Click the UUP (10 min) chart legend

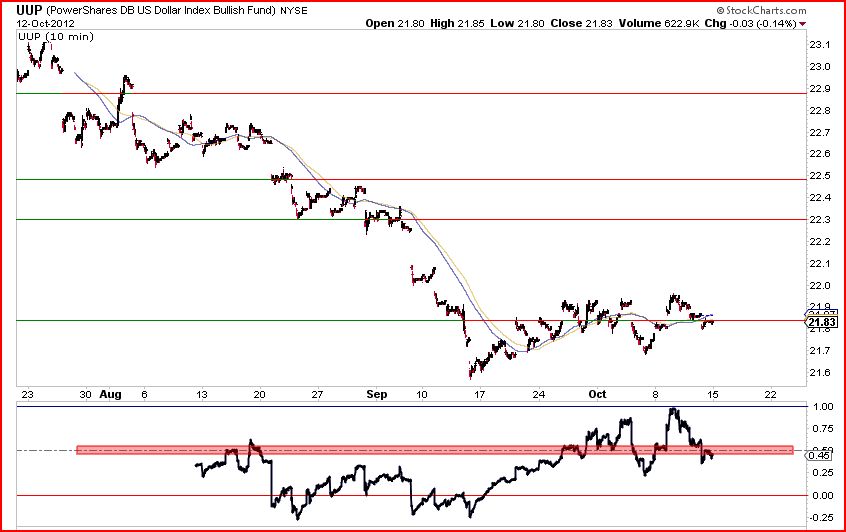[56, 37]
